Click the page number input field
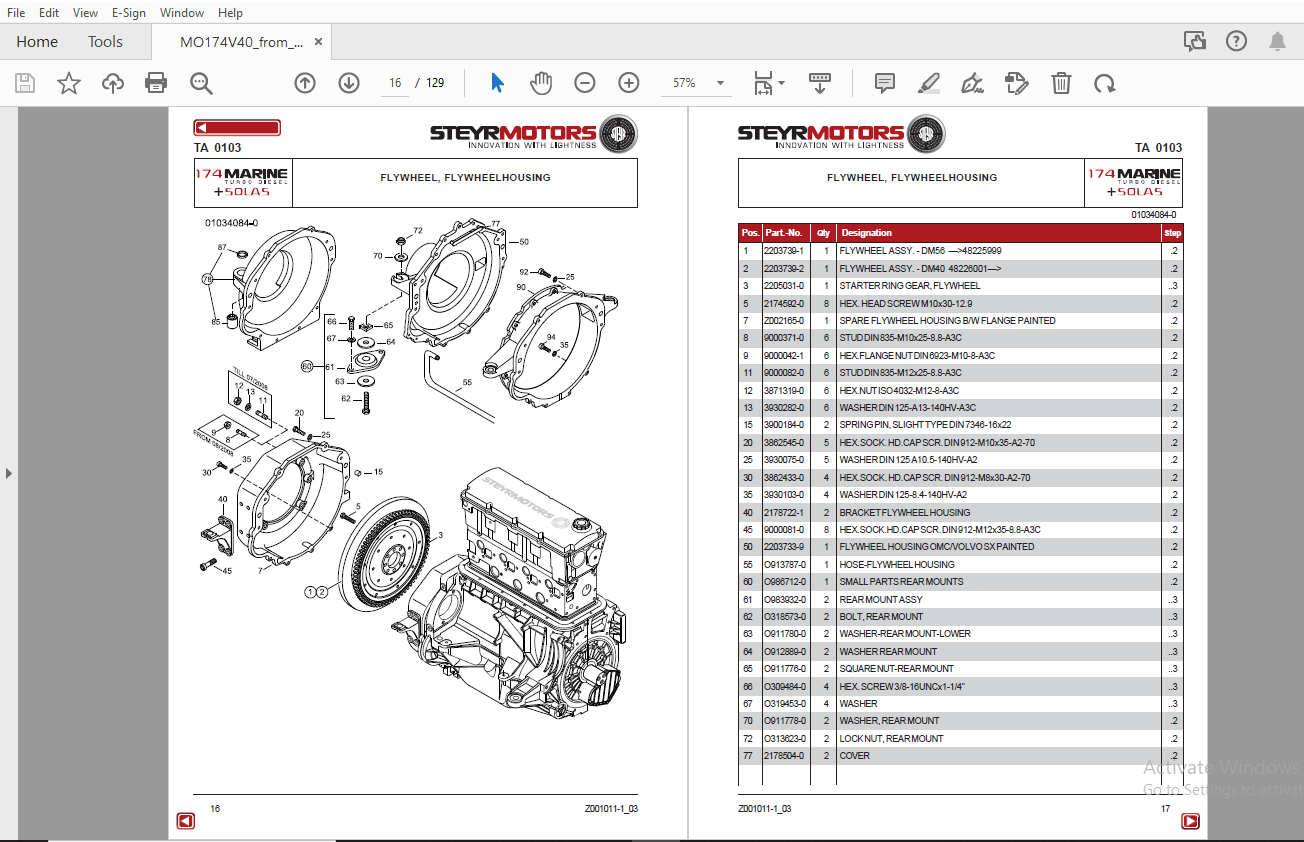Image resolution: width=1304 pixels, height=842 pixels. 395,83
